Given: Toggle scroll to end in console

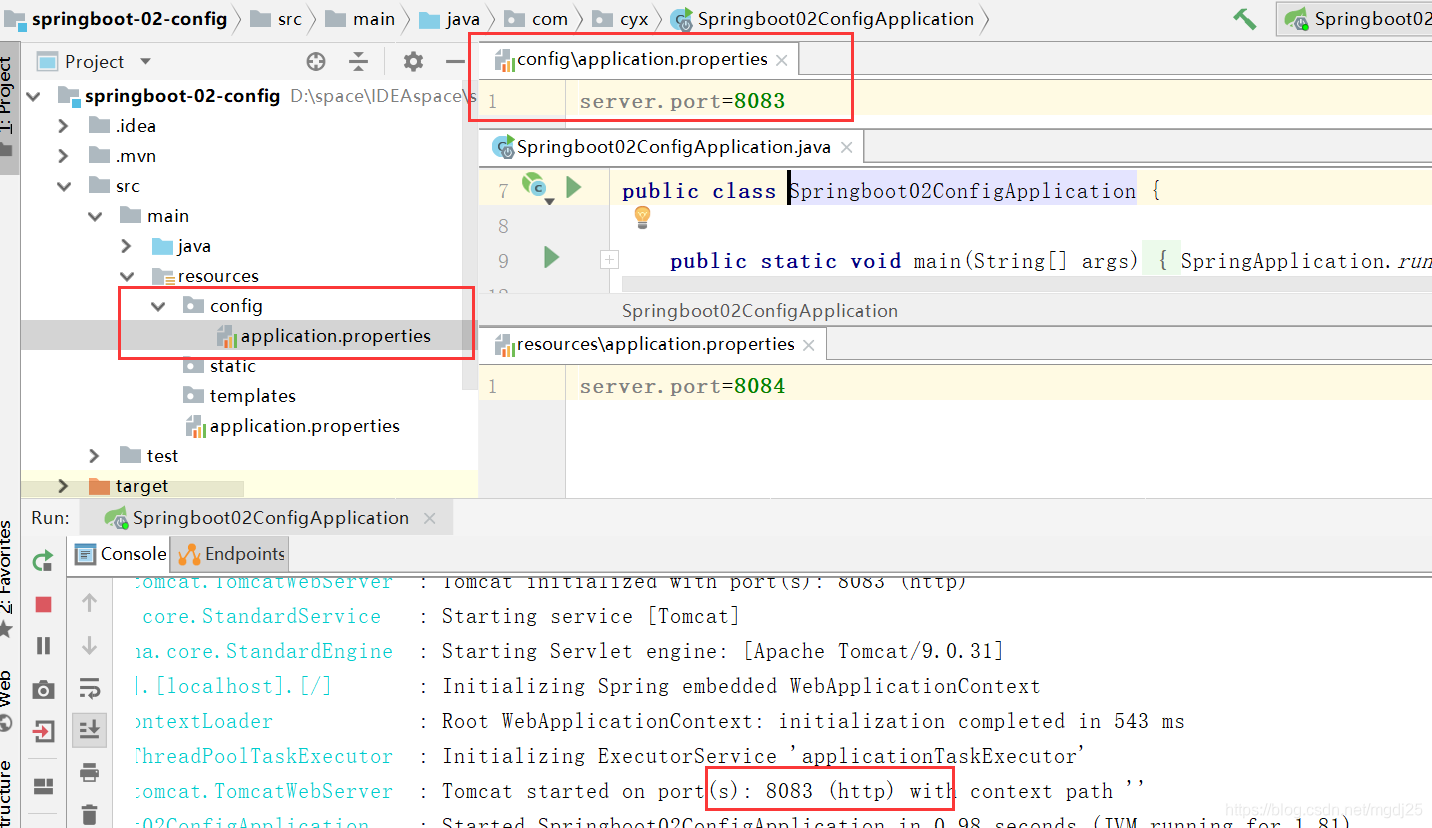Looking at the screenshot, I should tap(89, 730).
